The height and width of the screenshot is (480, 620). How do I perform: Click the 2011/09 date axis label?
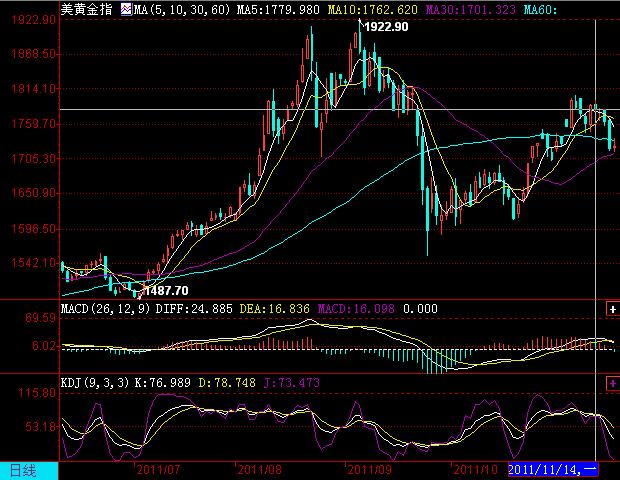(370, 470)
